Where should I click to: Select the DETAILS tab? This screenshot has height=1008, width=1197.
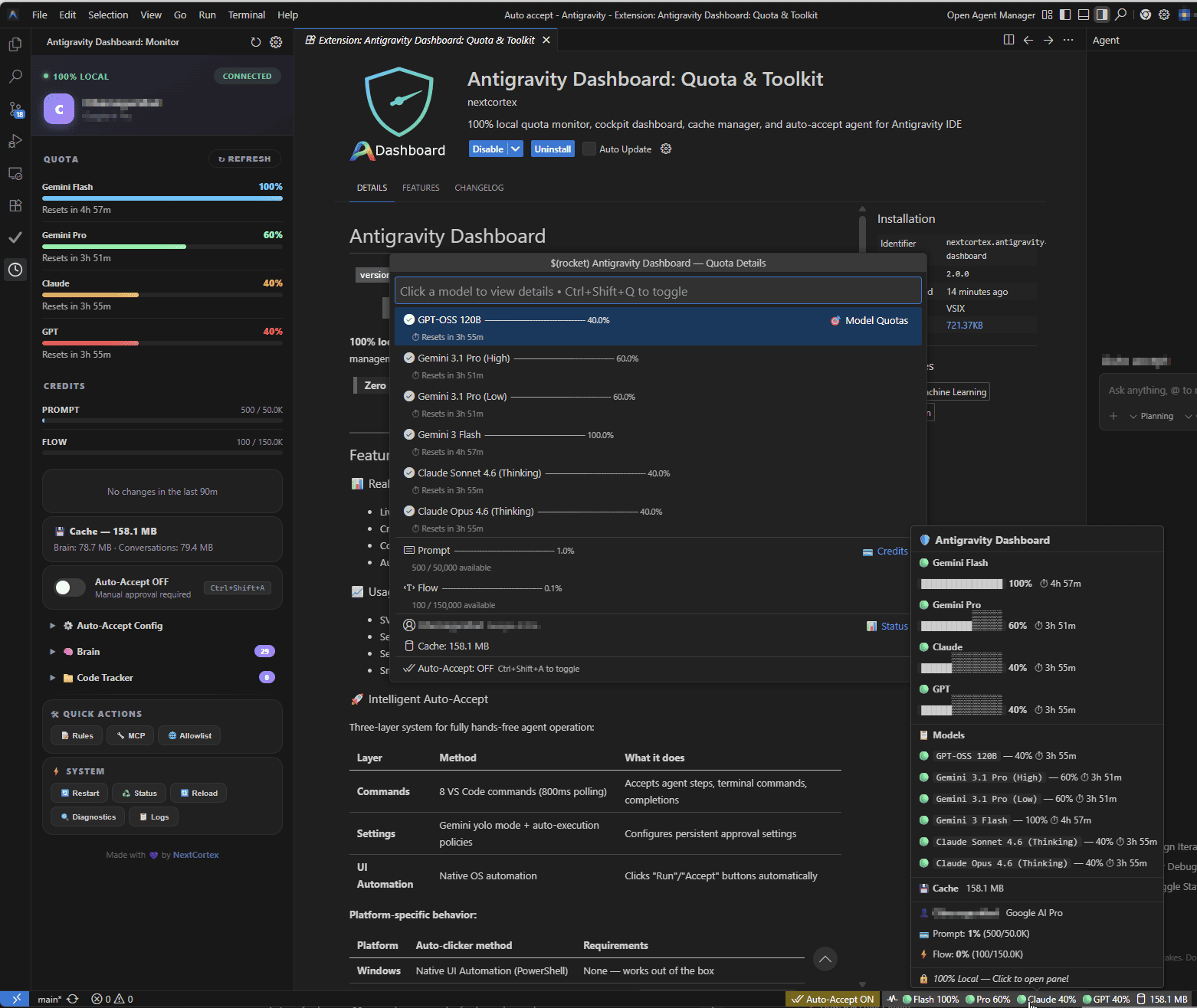click(372, 188)
